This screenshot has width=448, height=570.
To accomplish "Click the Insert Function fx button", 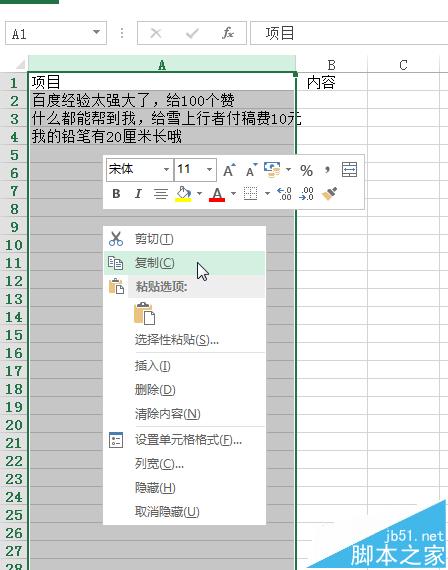I will (x=228, y=33).
